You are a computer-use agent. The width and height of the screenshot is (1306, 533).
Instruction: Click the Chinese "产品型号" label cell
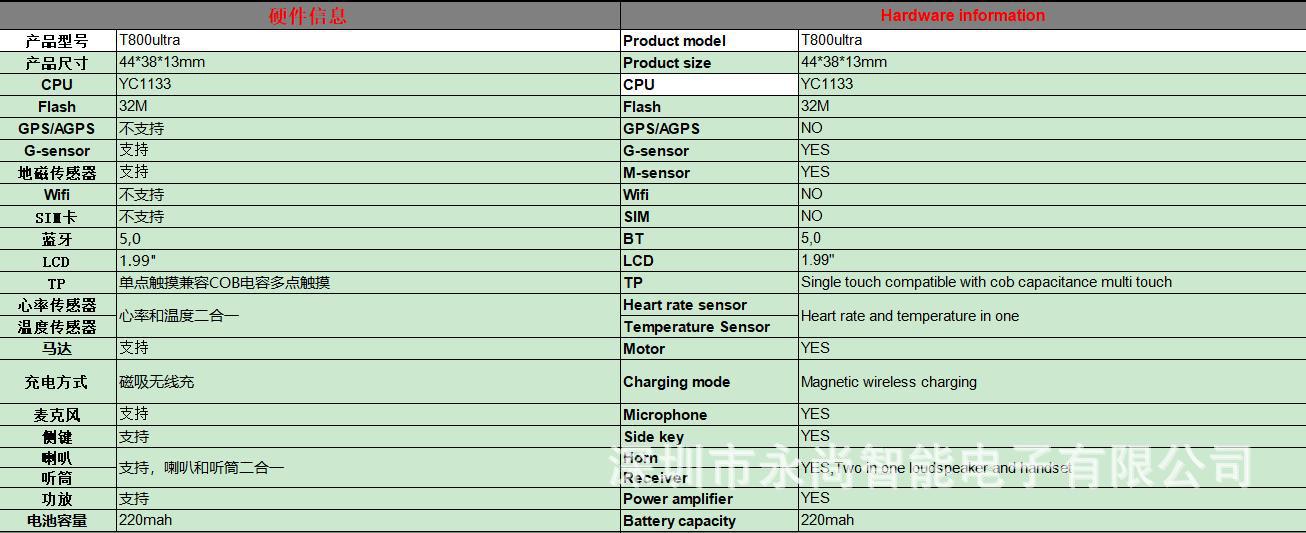pyautogui.click(x=58, y=41)
